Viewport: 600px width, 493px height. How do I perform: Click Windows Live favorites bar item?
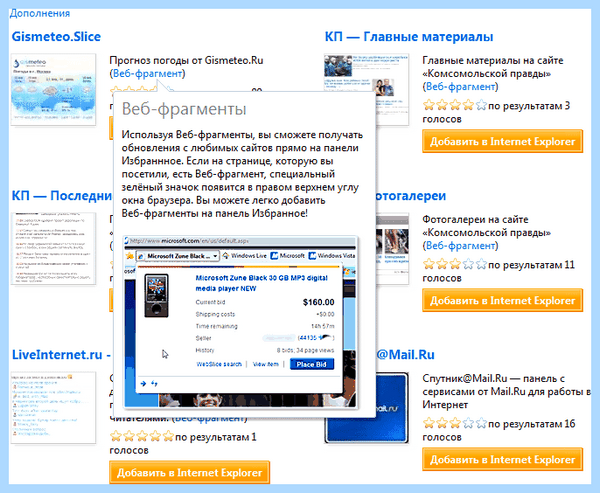(x=245, y=256)
